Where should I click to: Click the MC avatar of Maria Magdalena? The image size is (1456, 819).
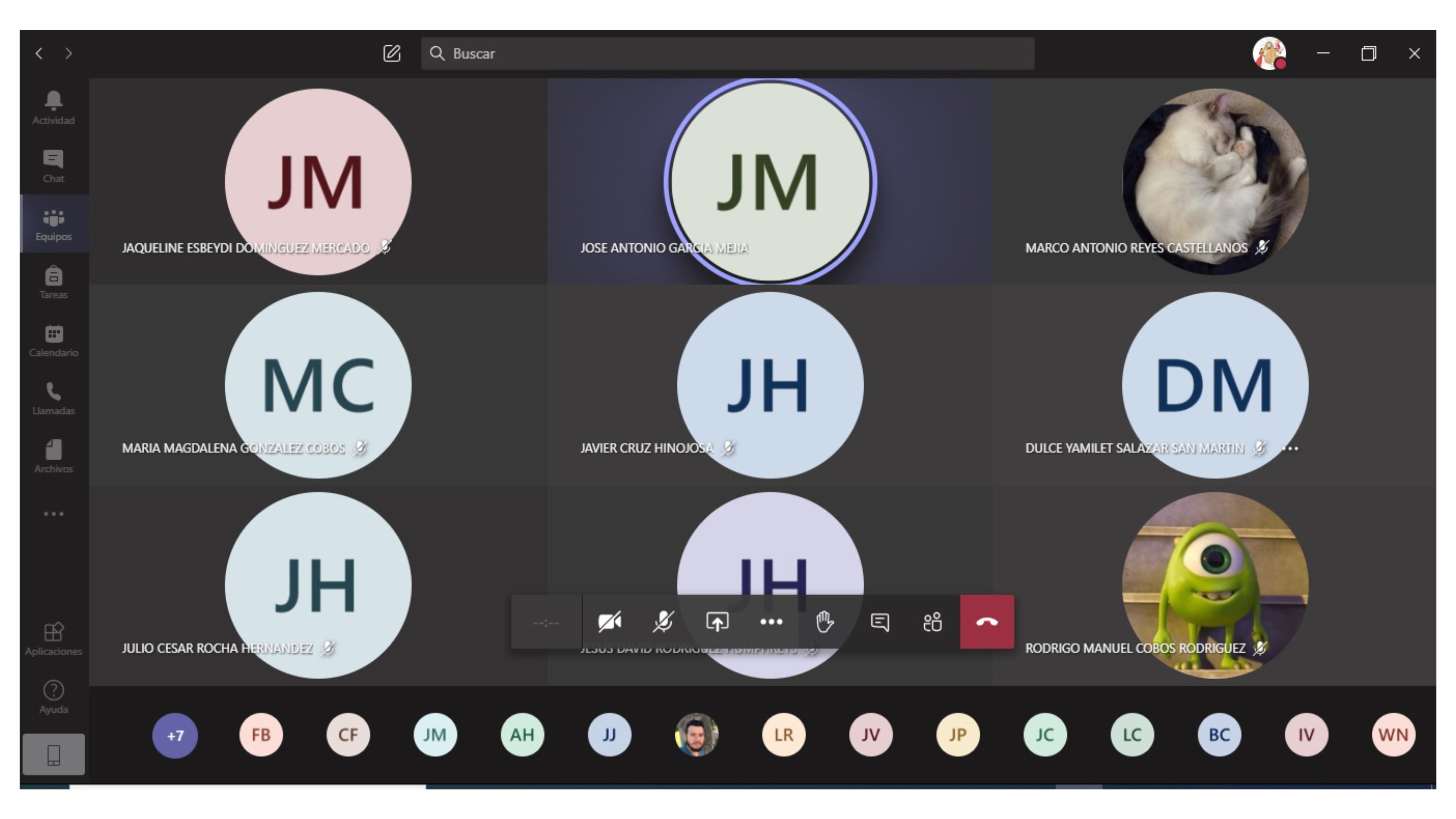click(x=318, y=385)
